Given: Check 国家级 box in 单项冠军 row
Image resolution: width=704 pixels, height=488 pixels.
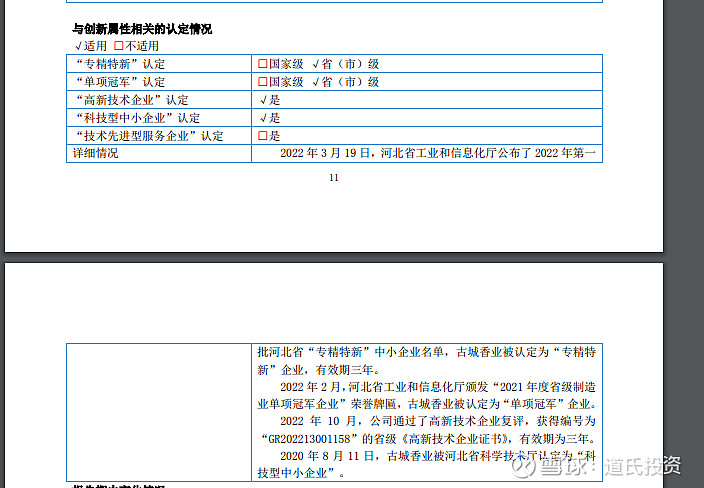Looking at the screenshot, I should tap(263, 82).
